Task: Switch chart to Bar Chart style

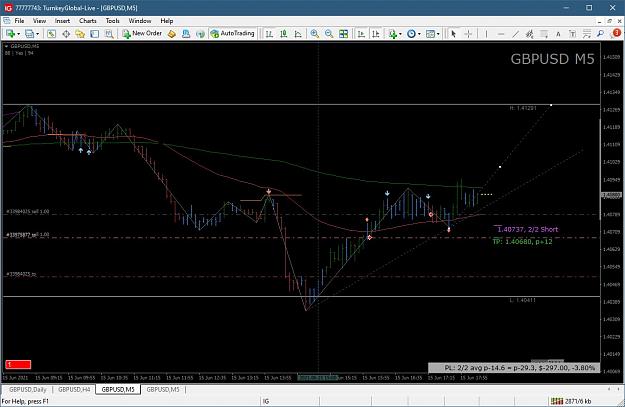Action: tap(269, 34)
